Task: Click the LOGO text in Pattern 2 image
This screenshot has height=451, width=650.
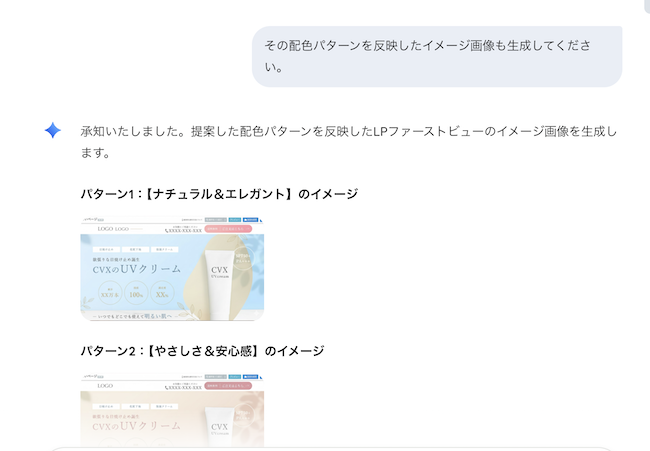Action: tap(105, 386)
